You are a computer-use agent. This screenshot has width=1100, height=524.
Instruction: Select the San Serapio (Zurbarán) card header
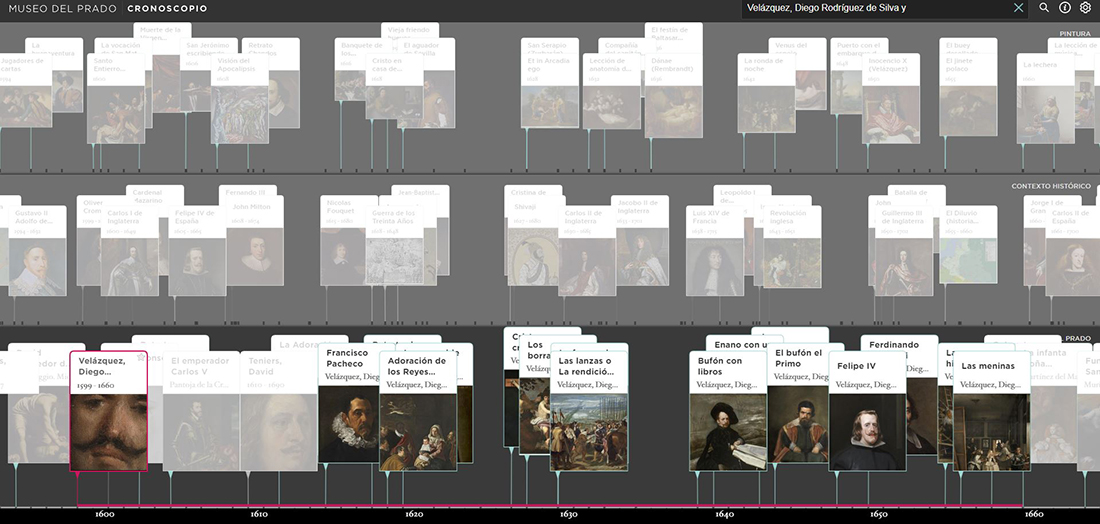(550, 45)
